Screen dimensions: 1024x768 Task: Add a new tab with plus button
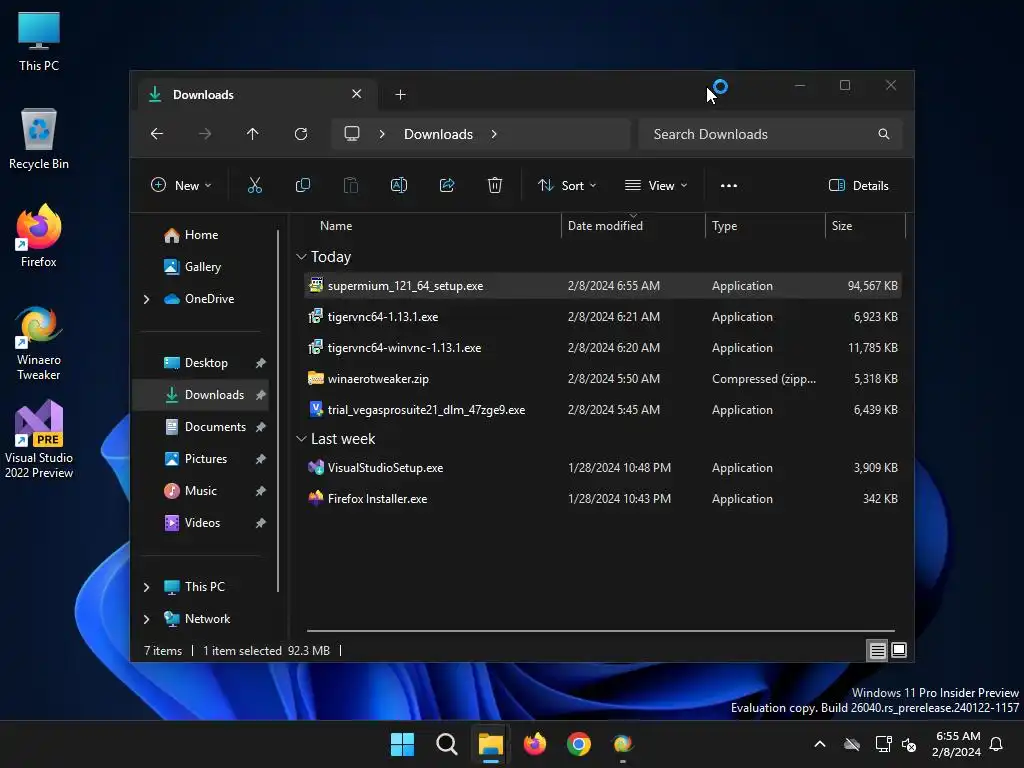[x=400, y=95]
